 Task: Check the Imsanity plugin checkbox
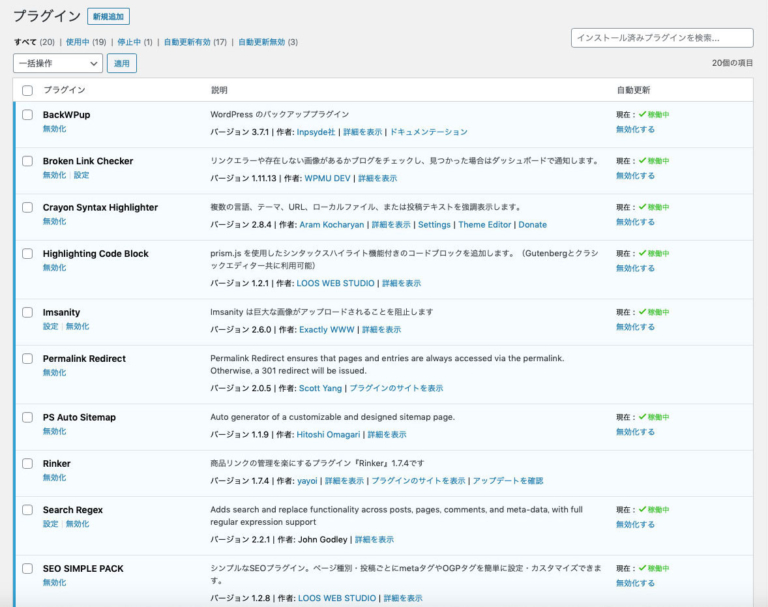27,313
